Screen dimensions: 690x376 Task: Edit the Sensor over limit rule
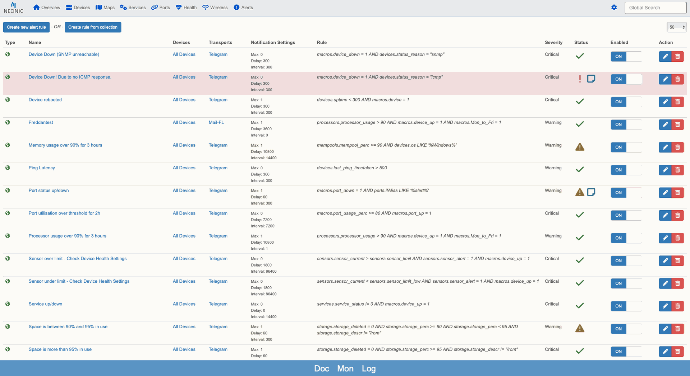(x=665, y=261)
